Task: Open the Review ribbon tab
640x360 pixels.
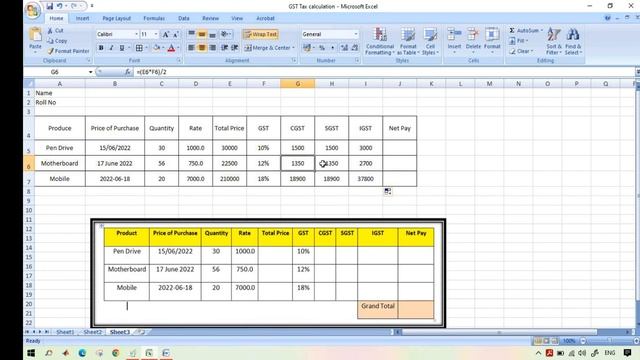Action: [x=210, y=18]
